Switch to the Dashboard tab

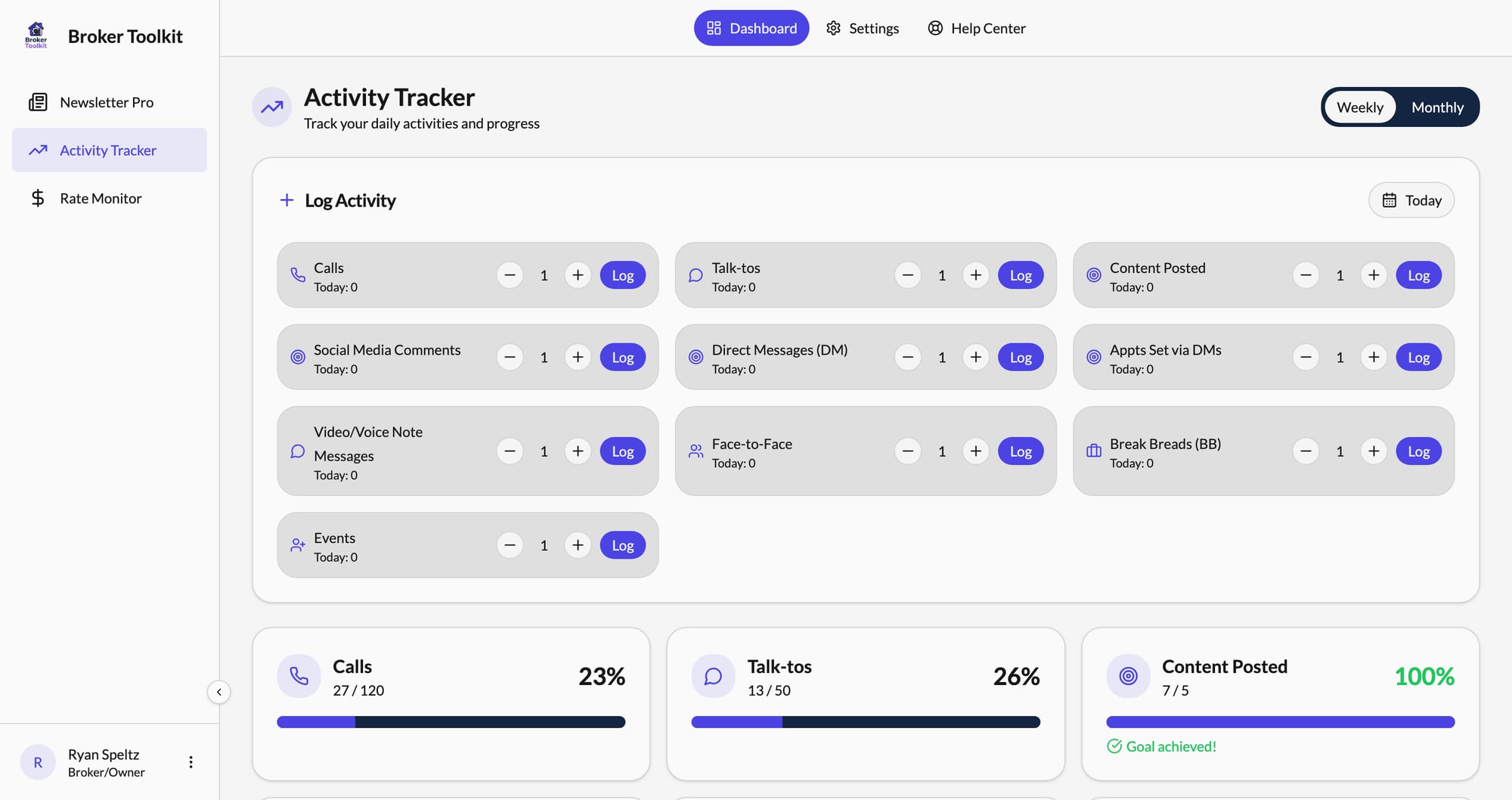click(751, 28)
